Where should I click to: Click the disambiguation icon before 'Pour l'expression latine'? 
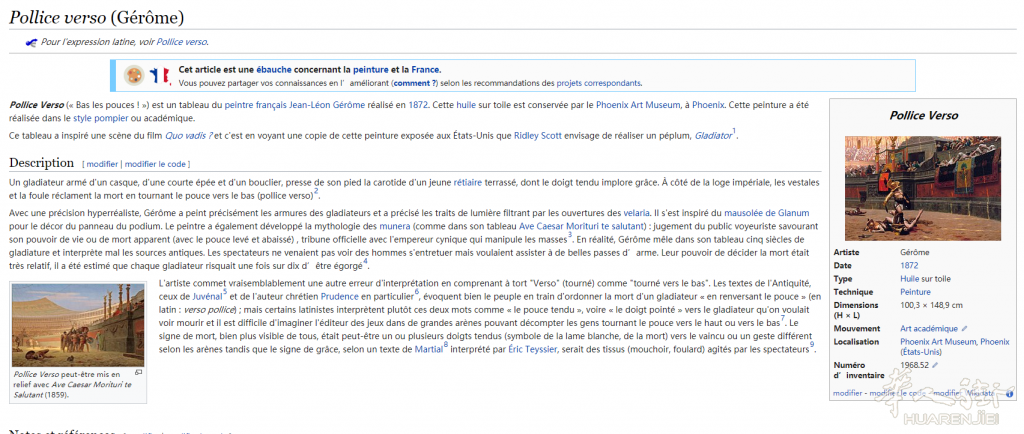point(31,42)
